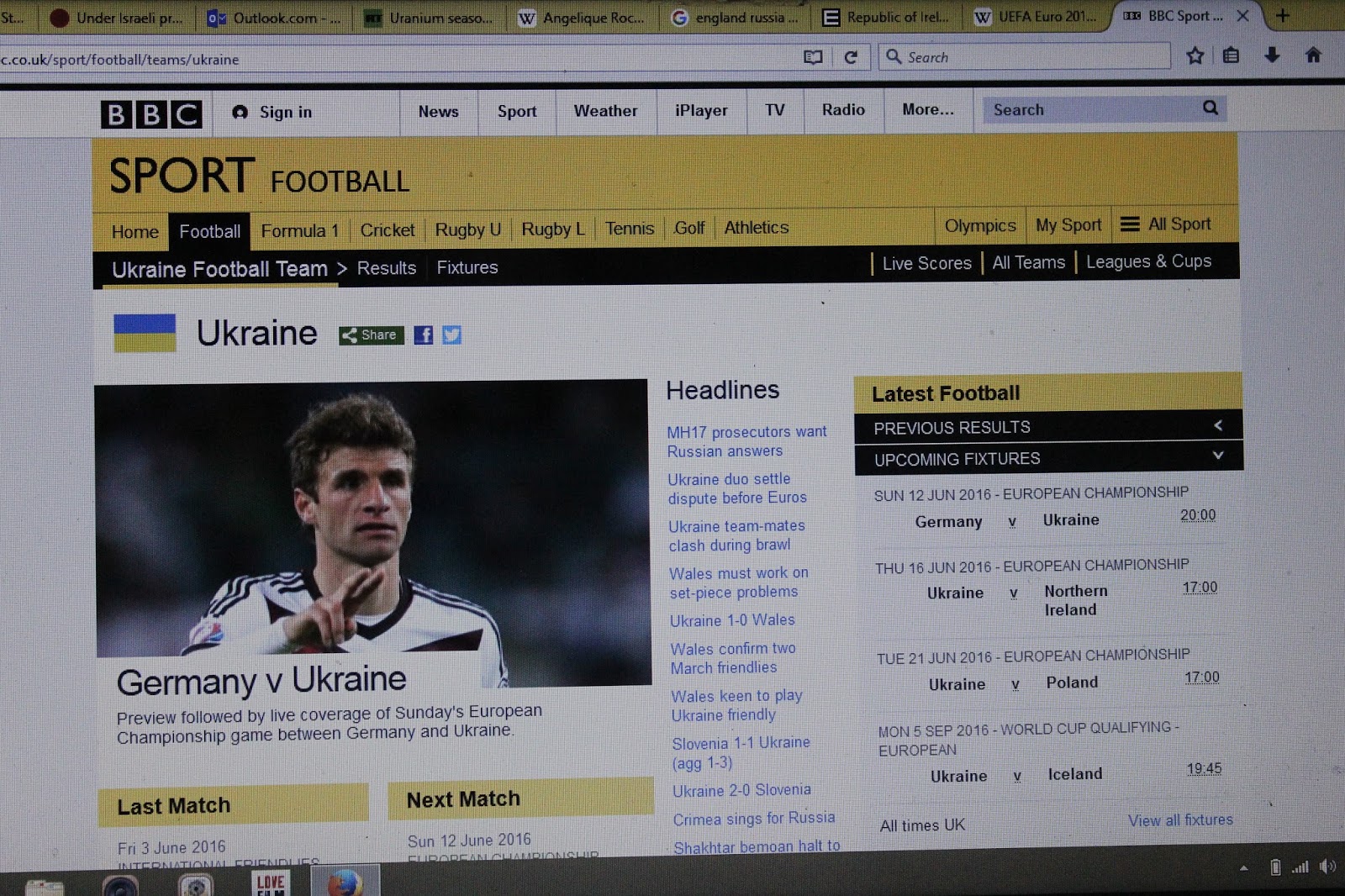This screenshot has height=896, width=1345.
Task: Click the green Share button
Action: (371, 335)
